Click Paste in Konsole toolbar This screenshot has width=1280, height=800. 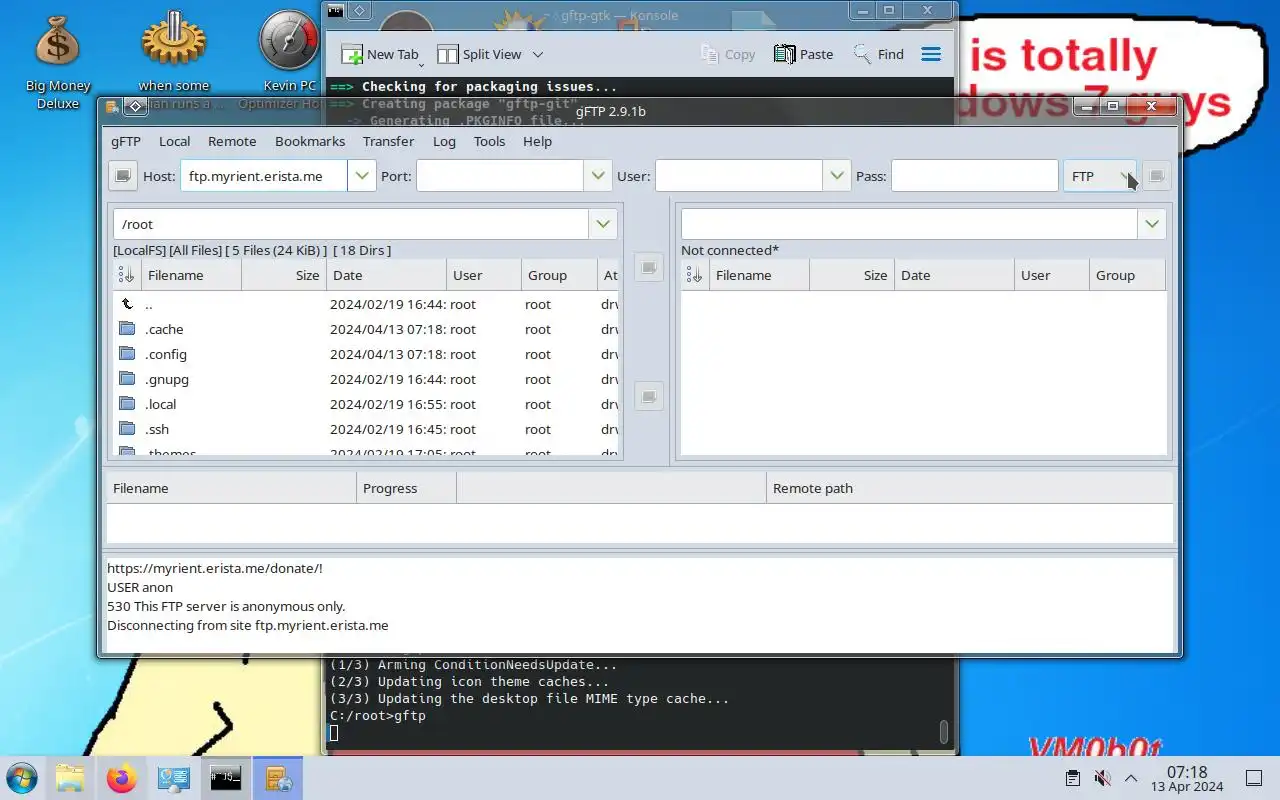click(804, 55)
